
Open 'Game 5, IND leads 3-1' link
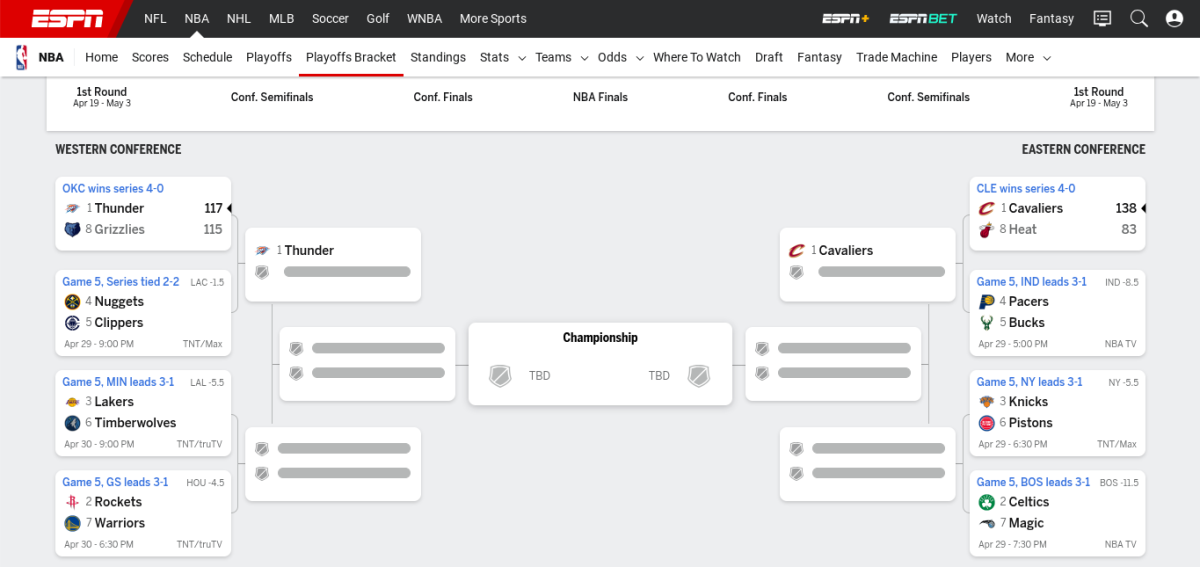[x=1032, y=282]
